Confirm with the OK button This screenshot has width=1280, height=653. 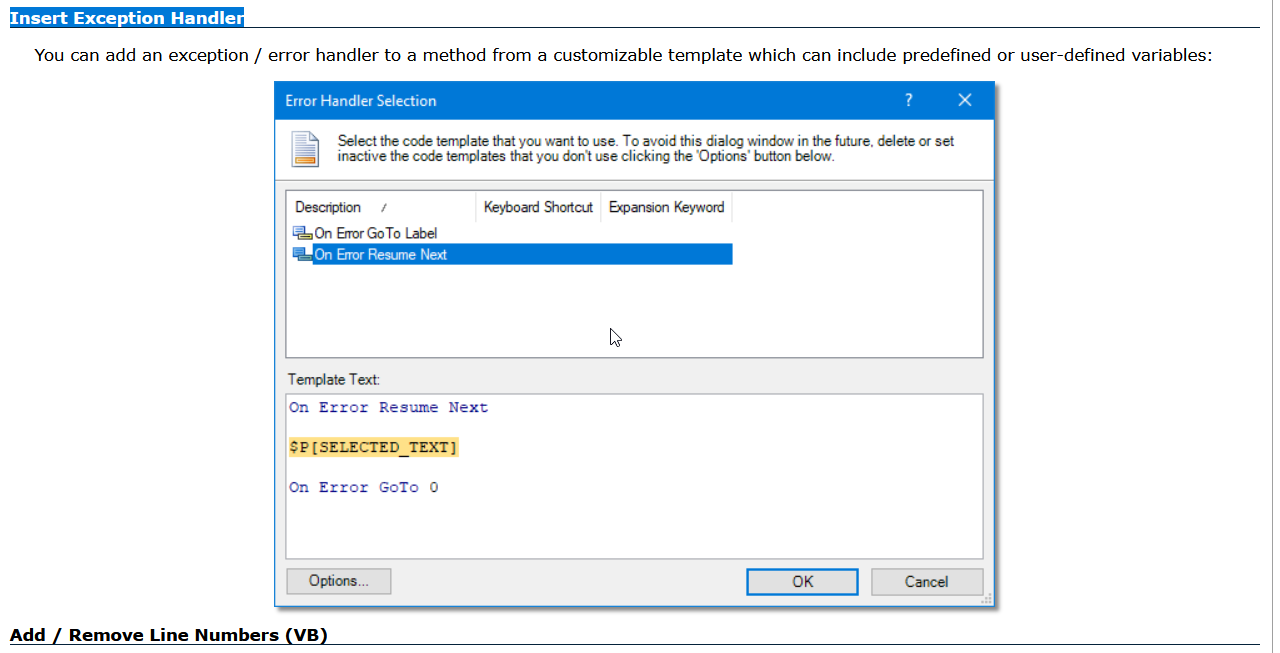[802, 581]
